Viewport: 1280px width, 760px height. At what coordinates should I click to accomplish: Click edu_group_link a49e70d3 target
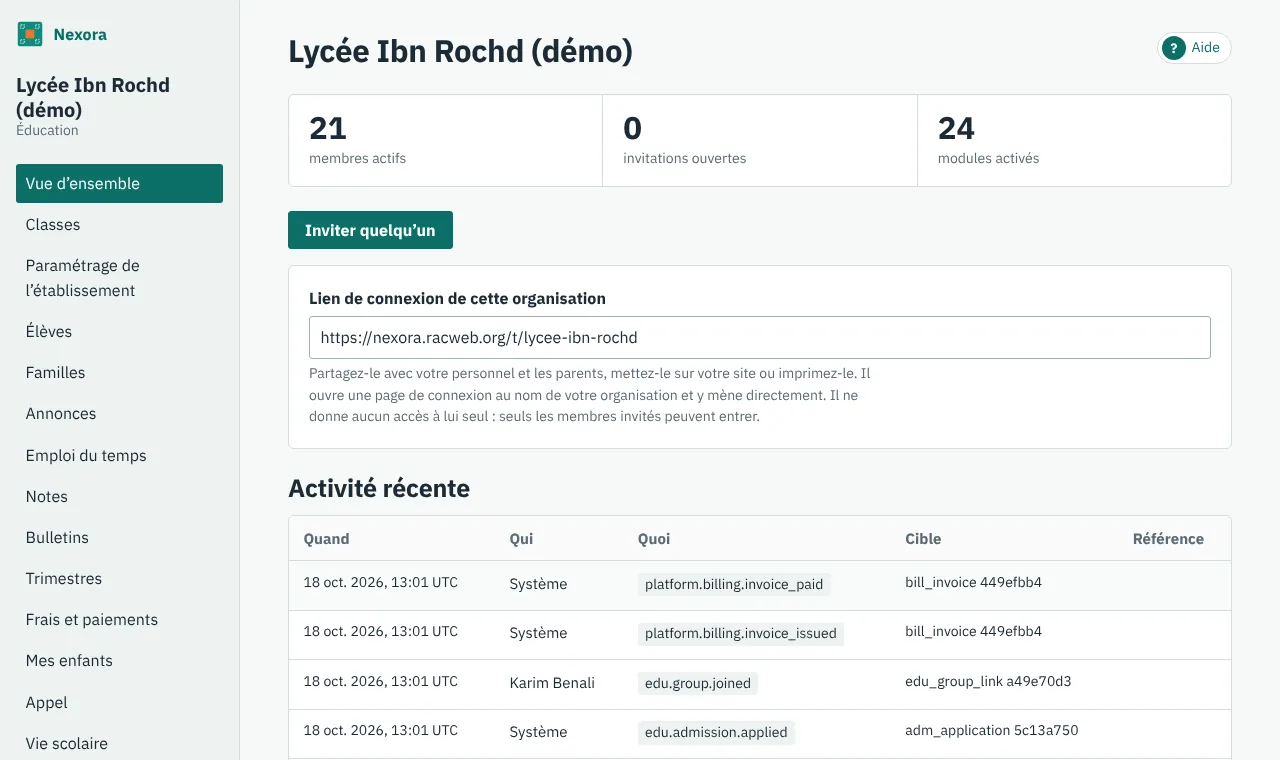click(988, 681)
